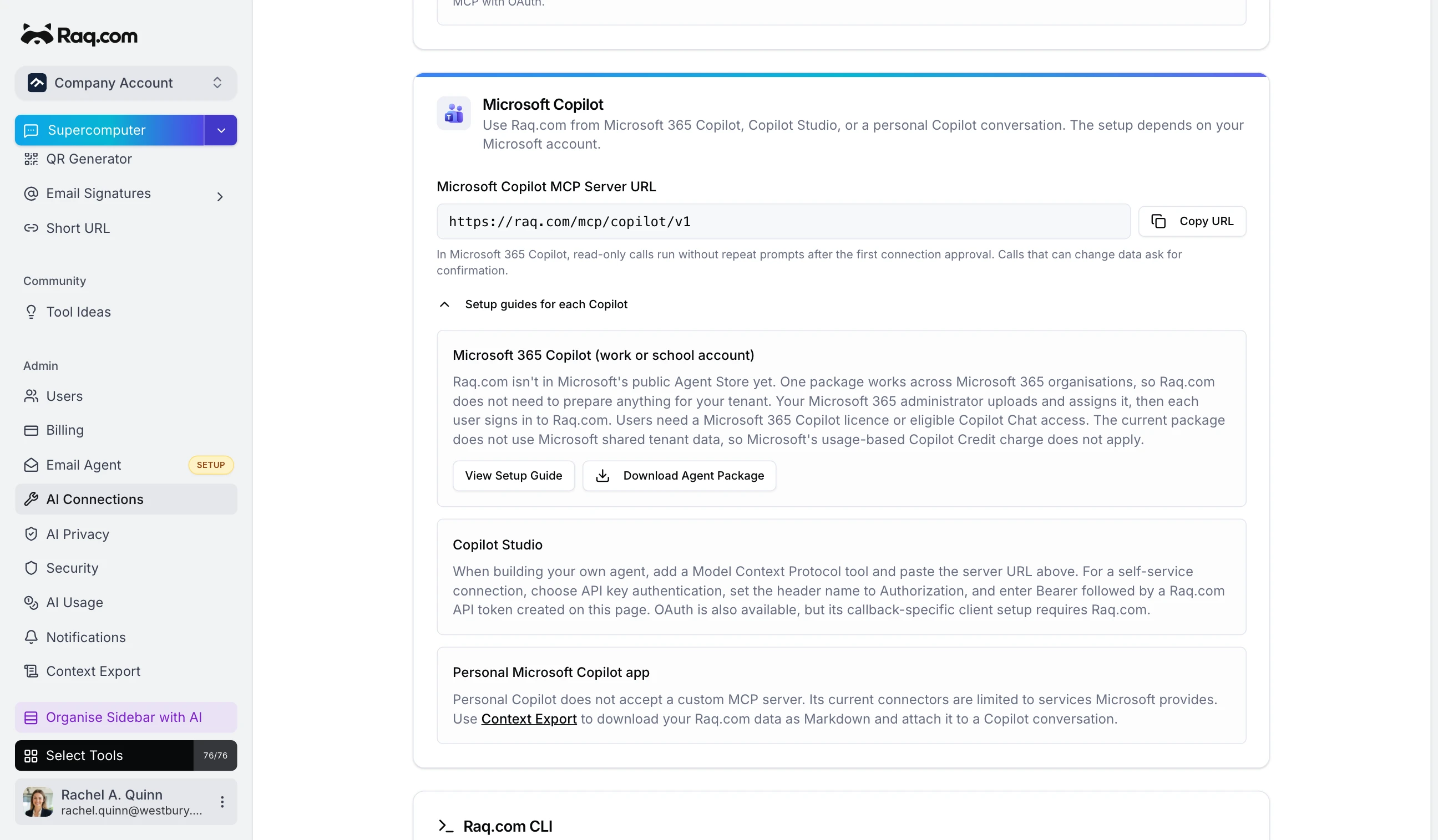The image size is (1438, 840).
Task: Click the Email Agent envelope icon
Action: tap(31, 465)
